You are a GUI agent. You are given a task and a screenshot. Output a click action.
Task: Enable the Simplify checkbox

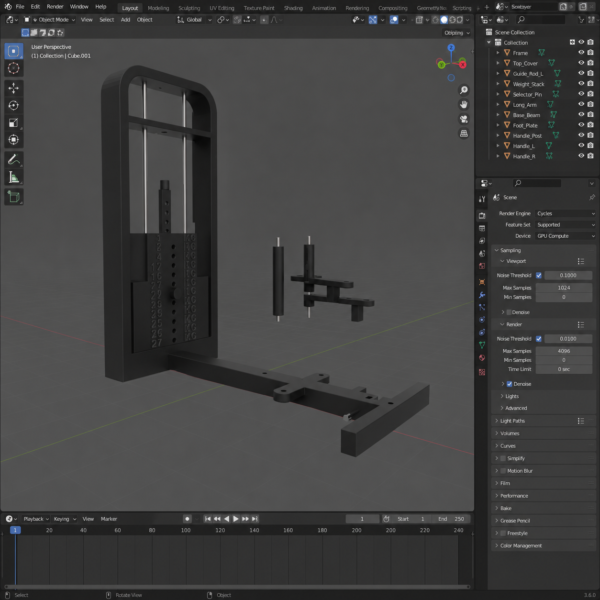pyautogui.click(x=503, y=458)
